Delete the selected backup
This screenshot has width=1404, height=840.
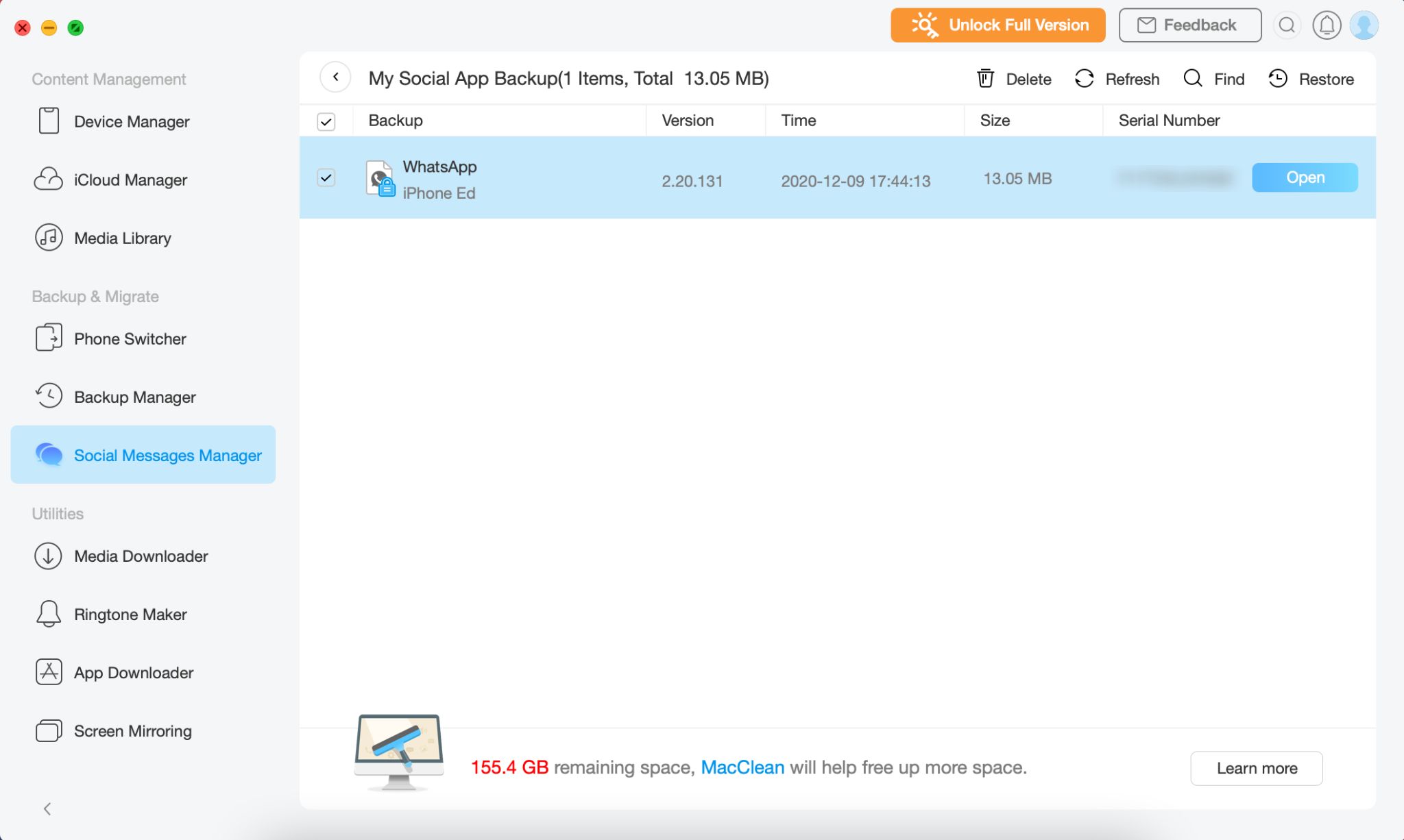point(1014,79)
